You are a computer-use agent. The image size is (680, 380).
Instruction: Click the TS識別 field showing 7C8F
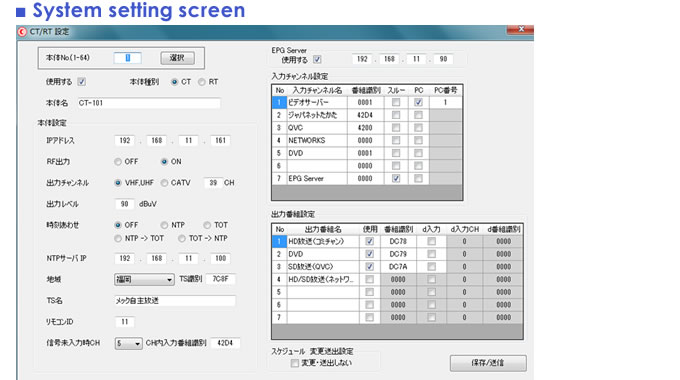[220, 279]
